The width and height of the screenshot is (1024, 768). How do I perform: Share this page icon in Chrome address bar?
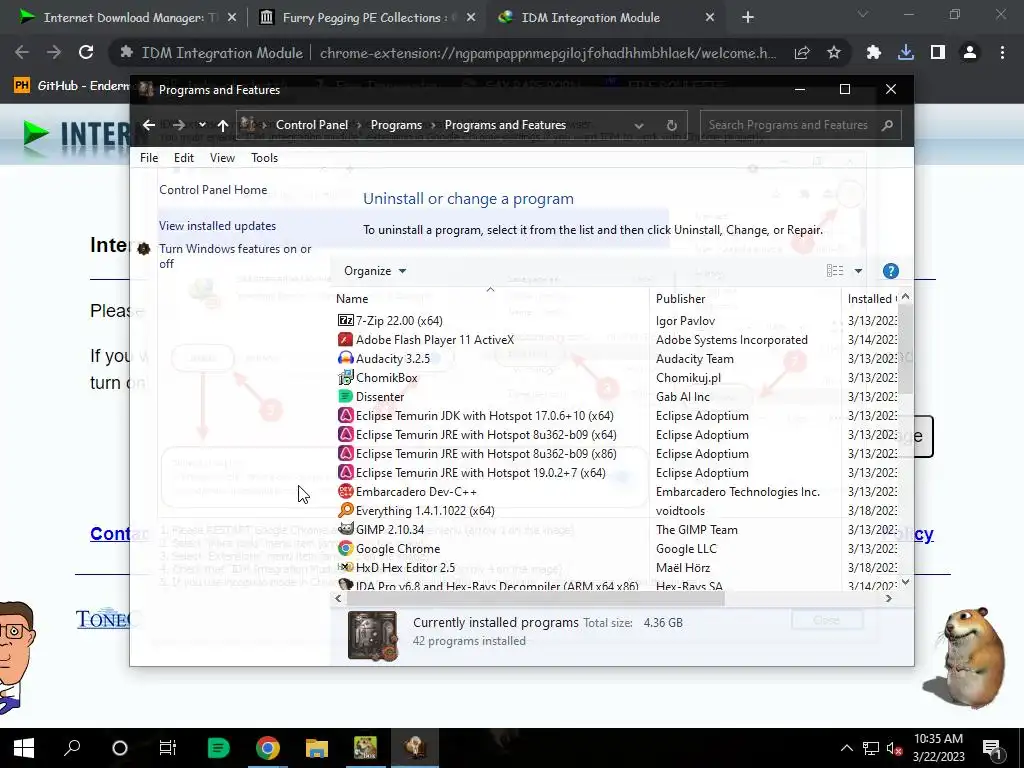tap(802, 53)
